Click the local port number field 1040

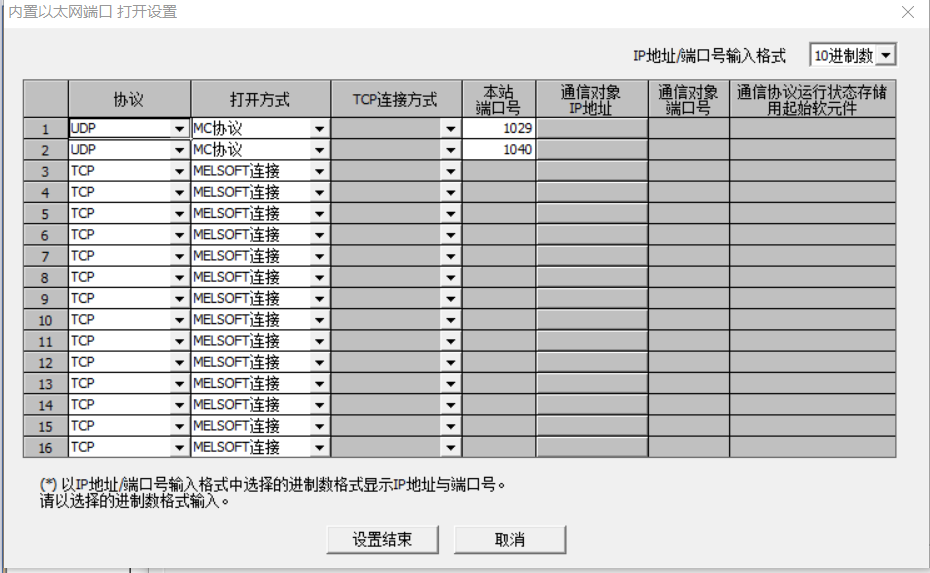498,150
